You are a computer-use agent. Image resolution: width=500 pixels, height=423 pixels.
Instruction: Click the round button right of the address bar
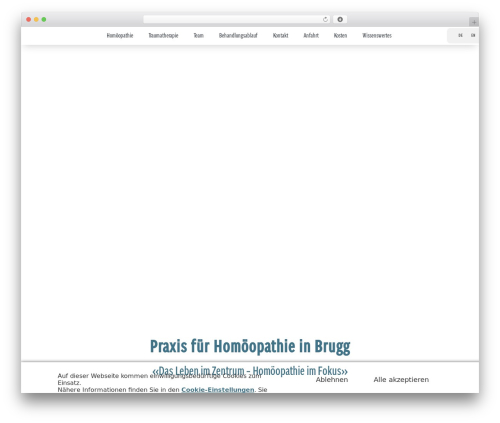[x=340, y=20]
